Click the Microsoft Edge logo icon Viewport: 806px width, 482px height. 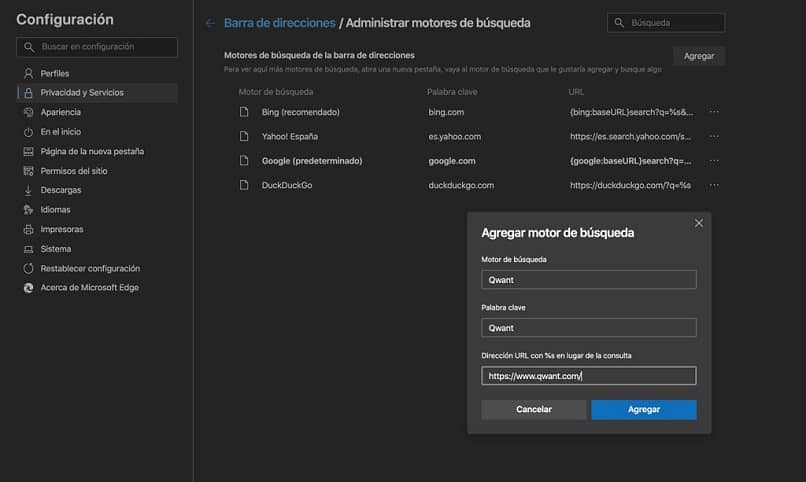[x=28, y=288]
